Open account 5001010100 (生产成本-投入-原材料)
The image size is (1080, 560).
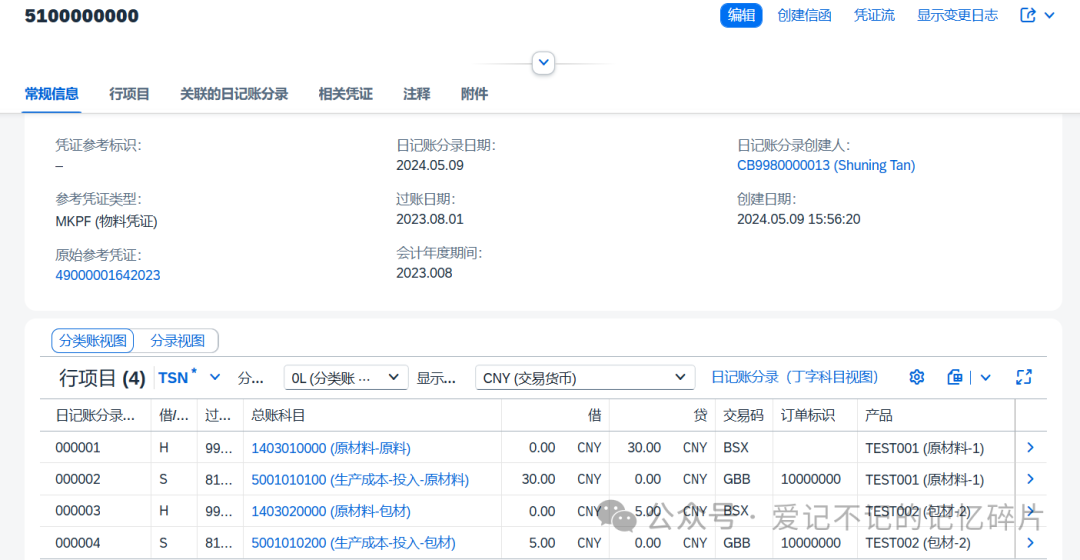coord(360,480)
